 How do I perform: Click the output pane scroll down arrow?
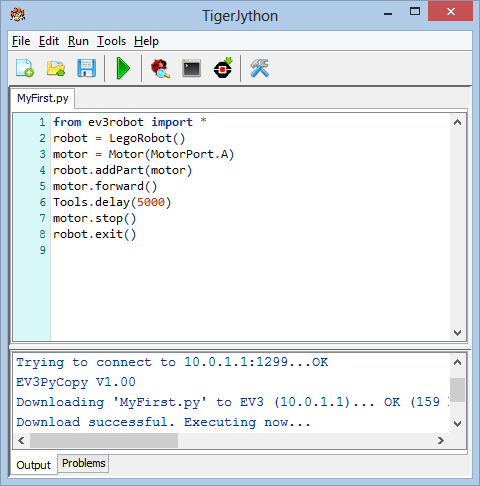click(x=457, y=424)
